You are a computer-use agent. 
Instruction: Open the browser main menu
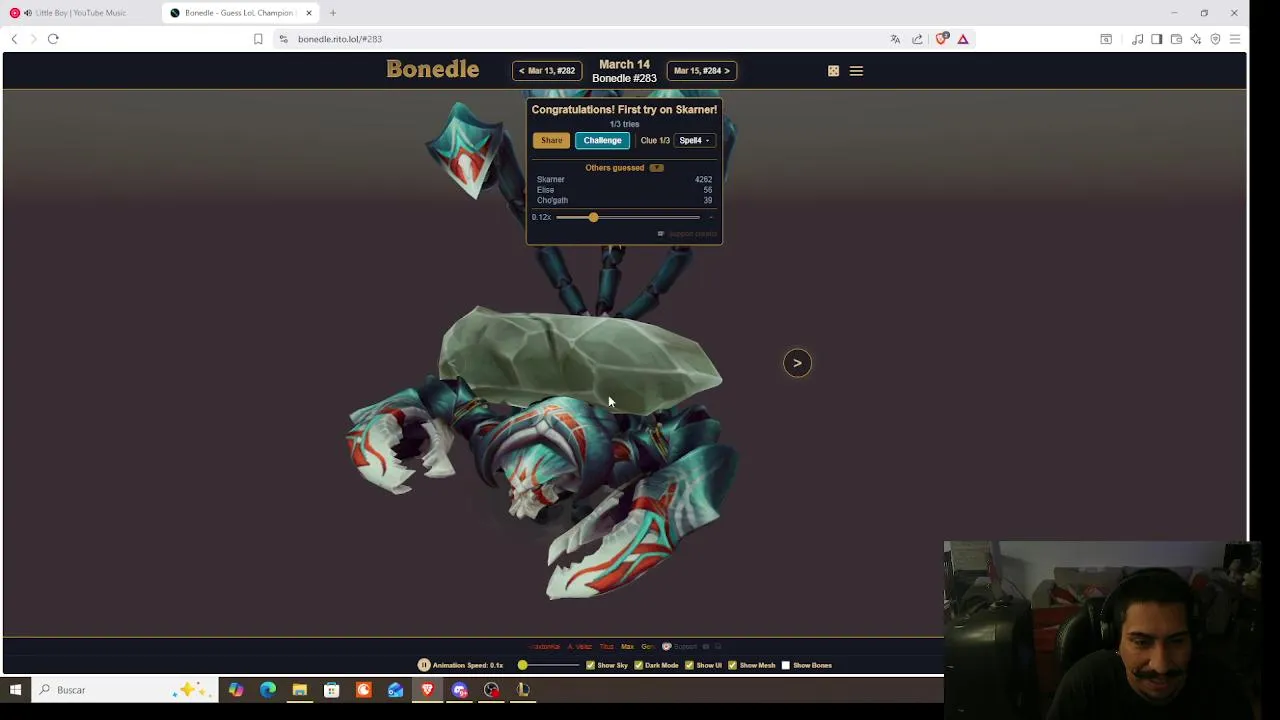coord(1235,39)
